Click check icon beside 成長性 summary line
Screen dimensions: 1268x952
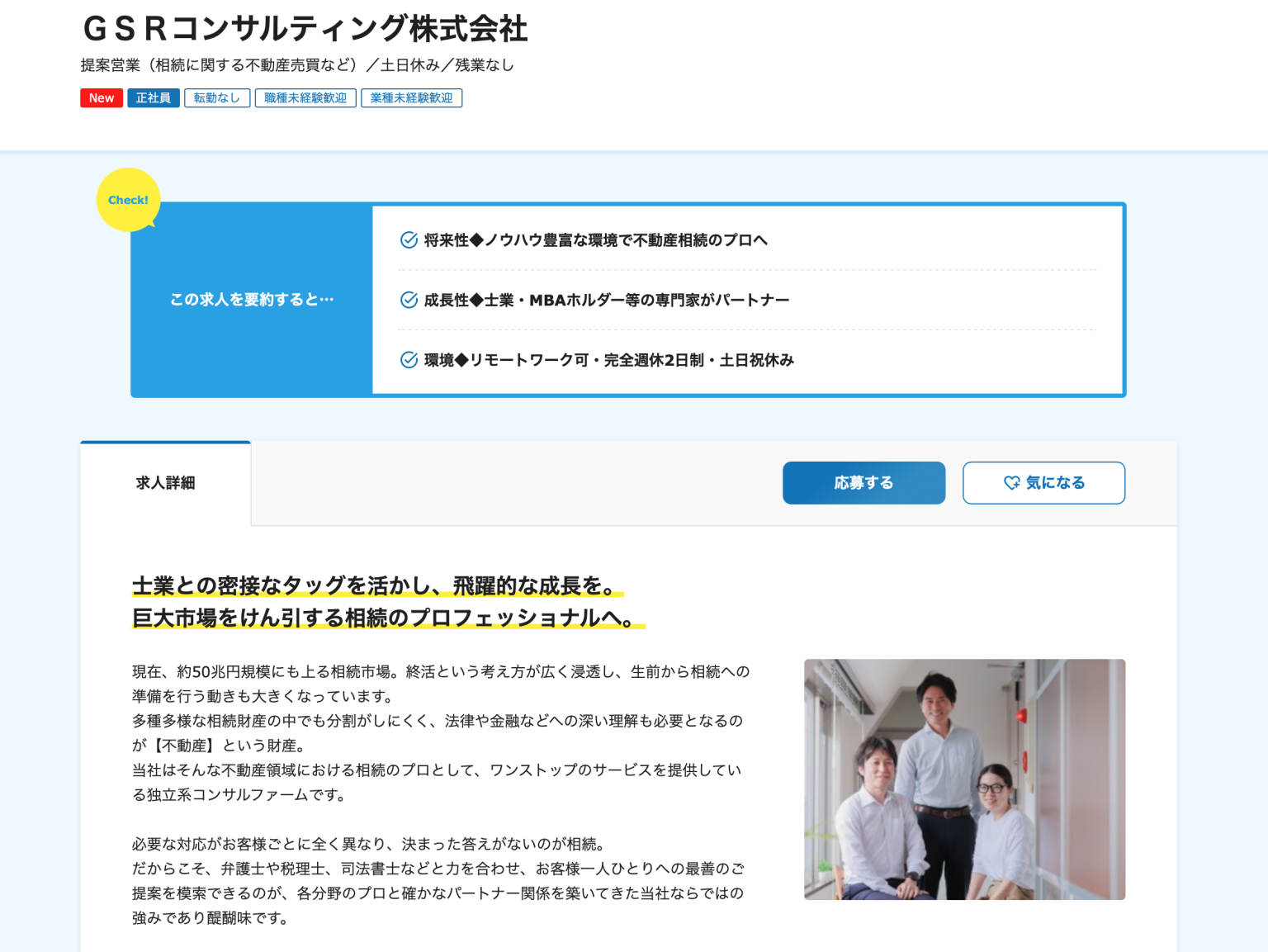[409, 300]
